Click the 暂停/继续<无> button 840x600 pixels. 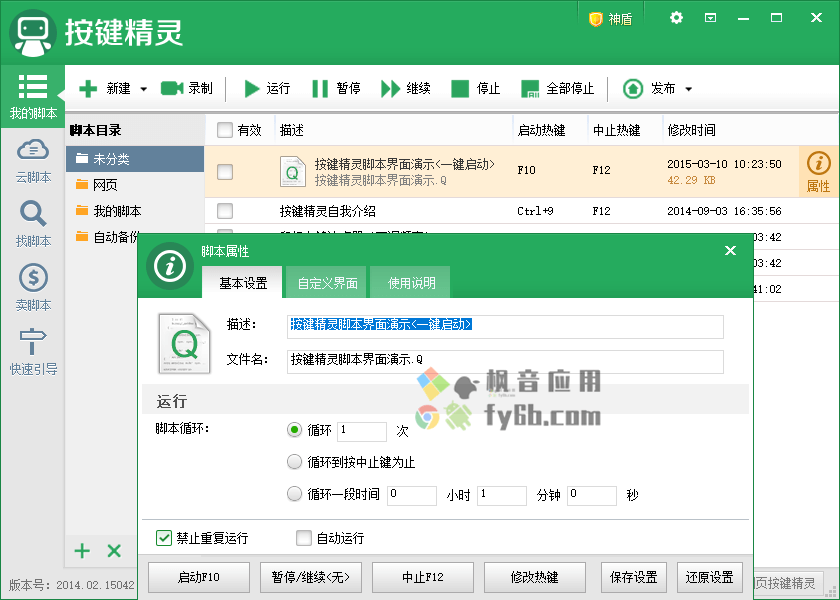311,578
